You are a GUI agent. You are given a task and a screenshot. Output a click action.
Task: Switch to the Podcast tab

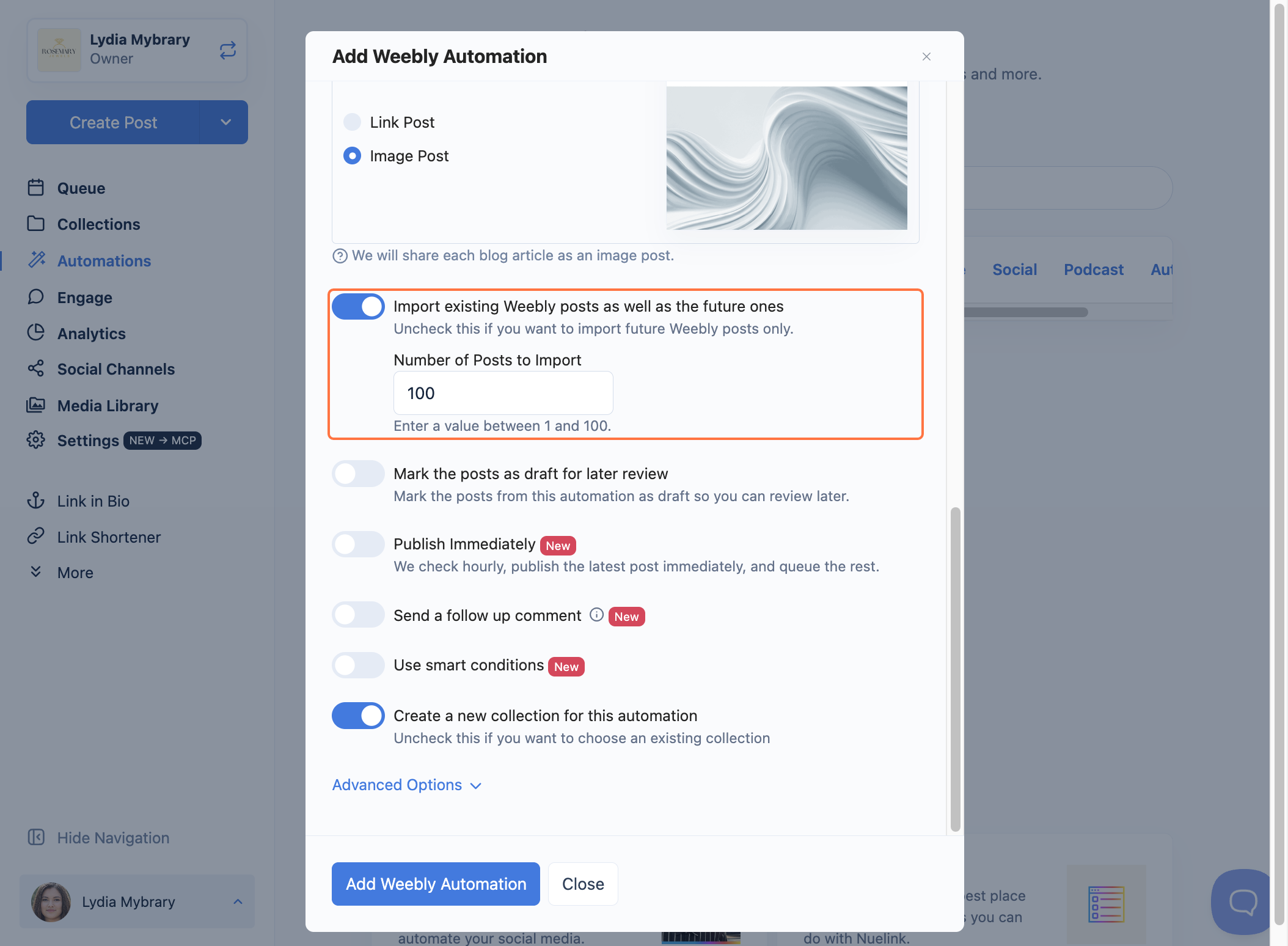point(1093,269)
